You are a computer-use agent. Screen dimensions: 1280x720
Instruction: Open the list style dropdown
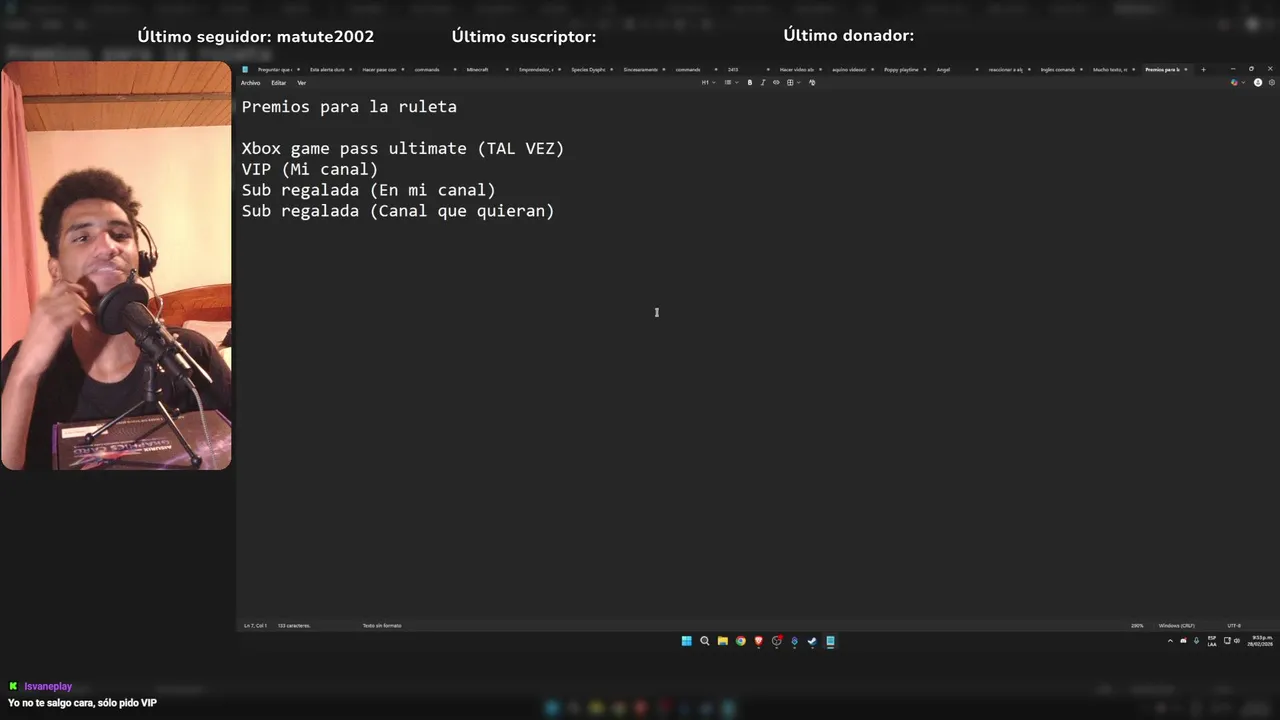tap(730, 83)
